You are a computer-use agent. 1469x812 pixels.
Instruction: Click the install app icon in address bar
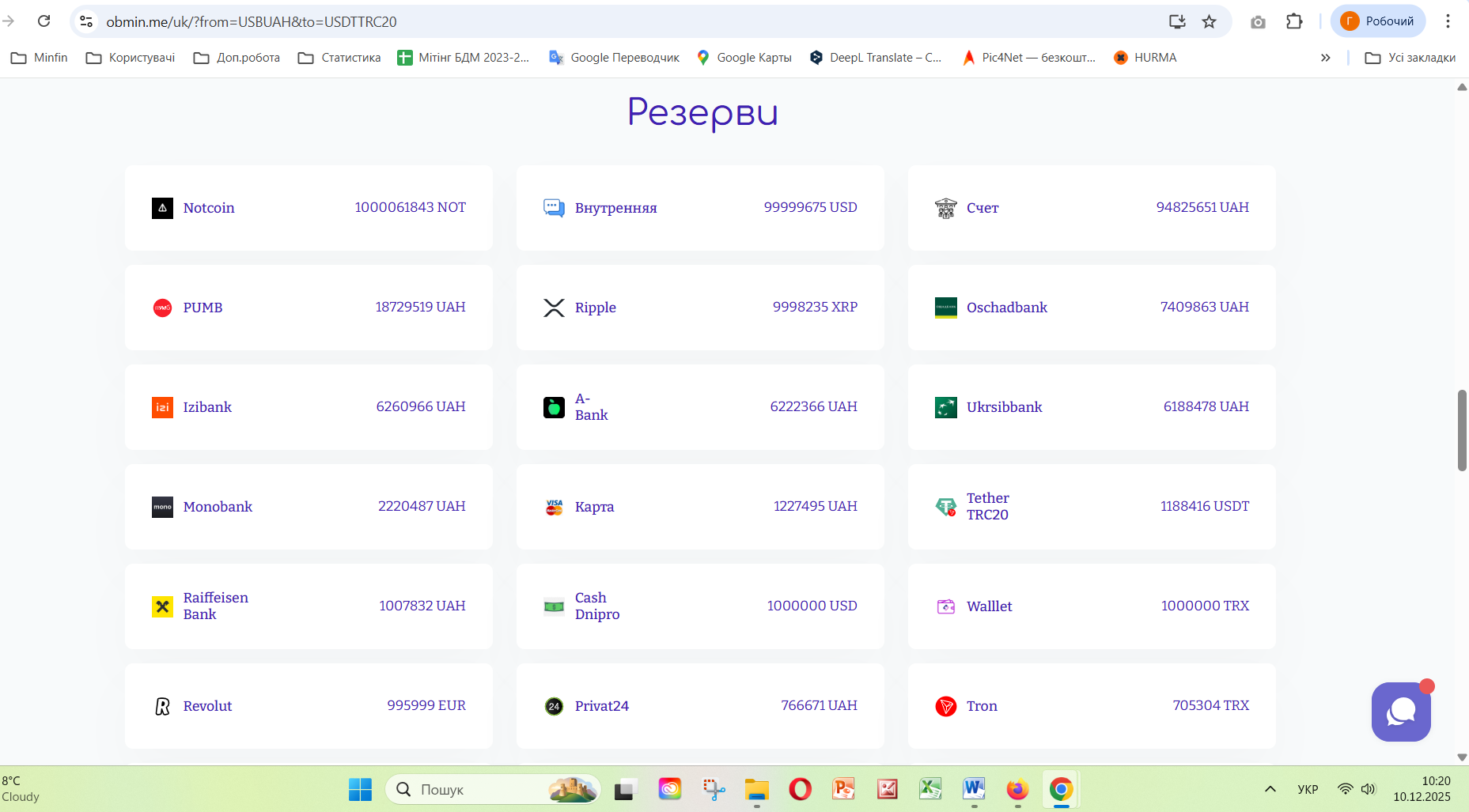point(1177,21)
